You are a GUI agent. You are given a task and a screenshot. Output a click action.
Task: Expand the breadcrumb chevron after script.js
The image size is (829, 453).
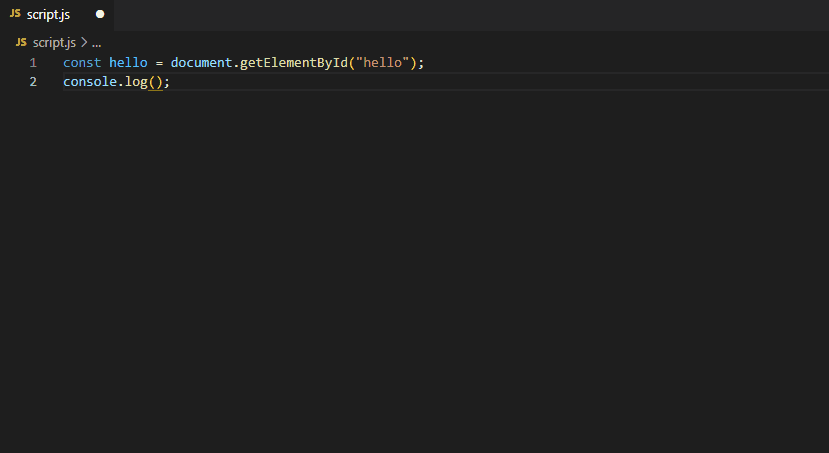pos(84,43)
